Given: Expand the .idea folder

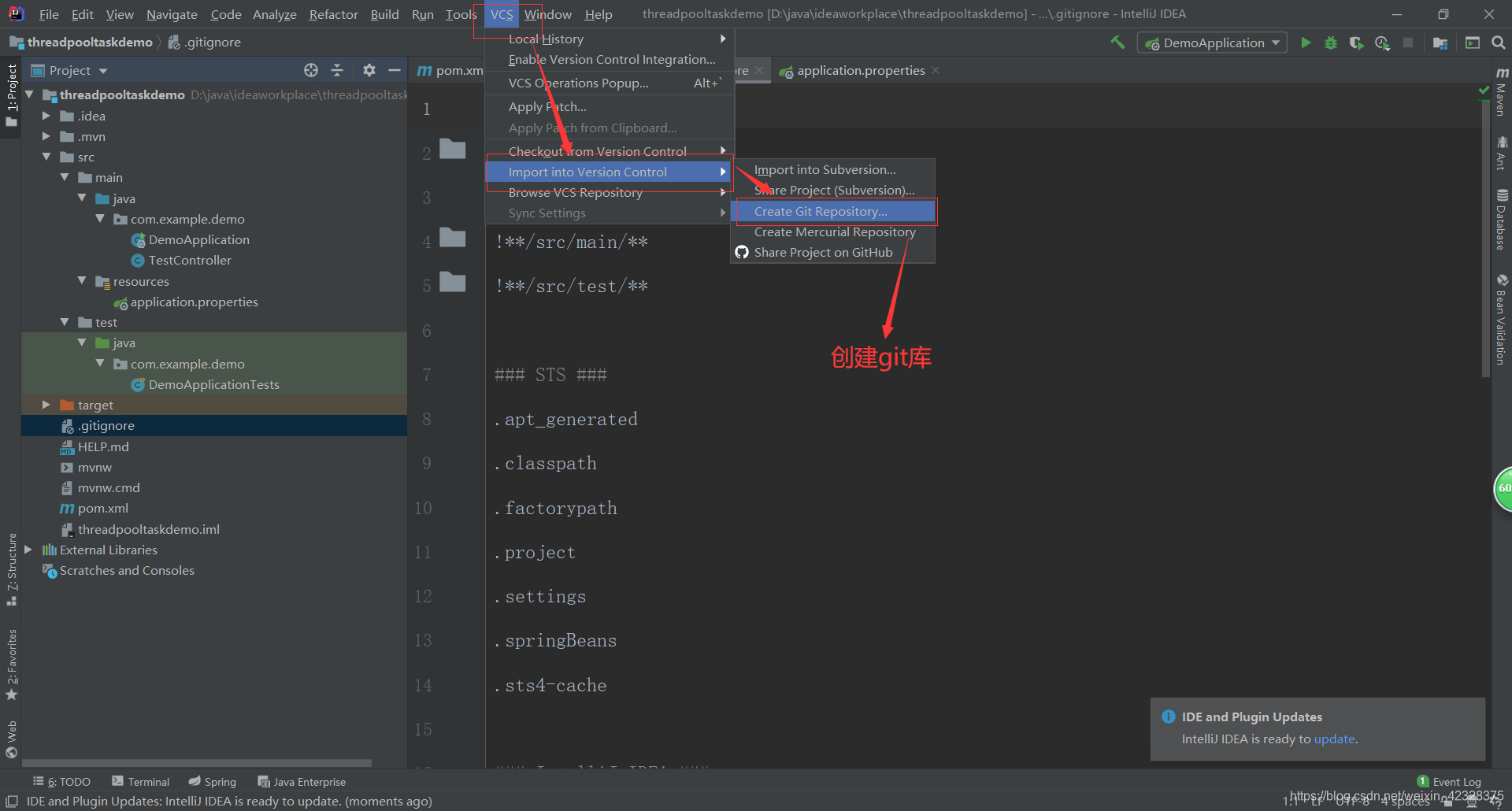Looking at the screenshot, I should [46, 116].
